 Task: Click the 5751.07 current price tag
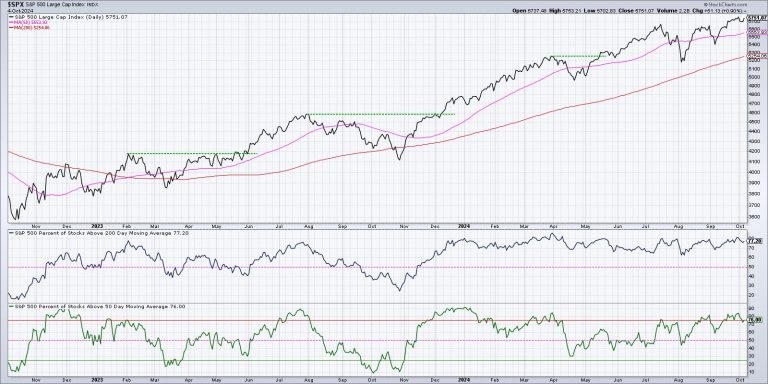pyautogui.click(x=756, y=18)
